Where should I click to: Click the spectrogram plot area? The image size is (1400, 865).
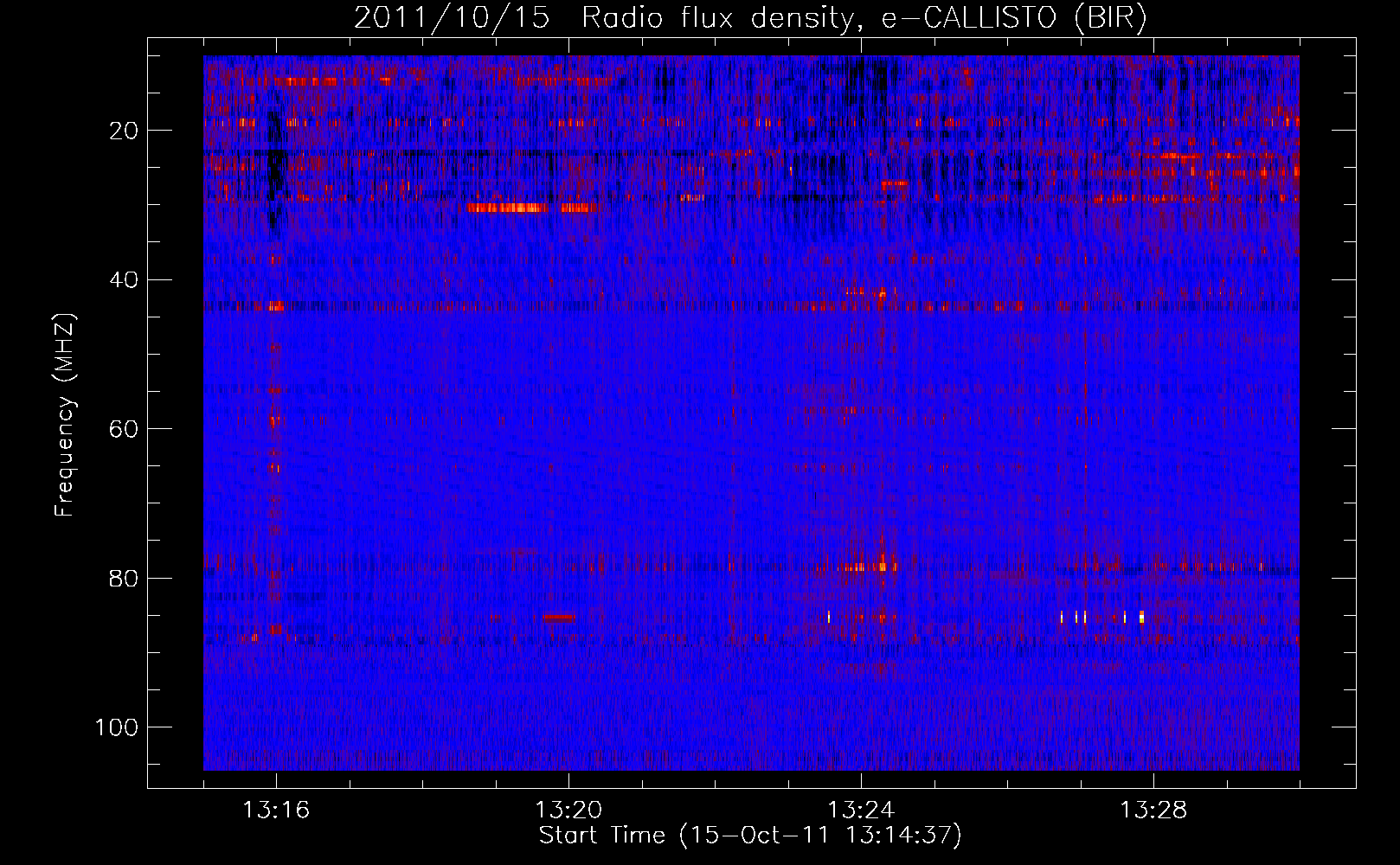coord(751,413)
